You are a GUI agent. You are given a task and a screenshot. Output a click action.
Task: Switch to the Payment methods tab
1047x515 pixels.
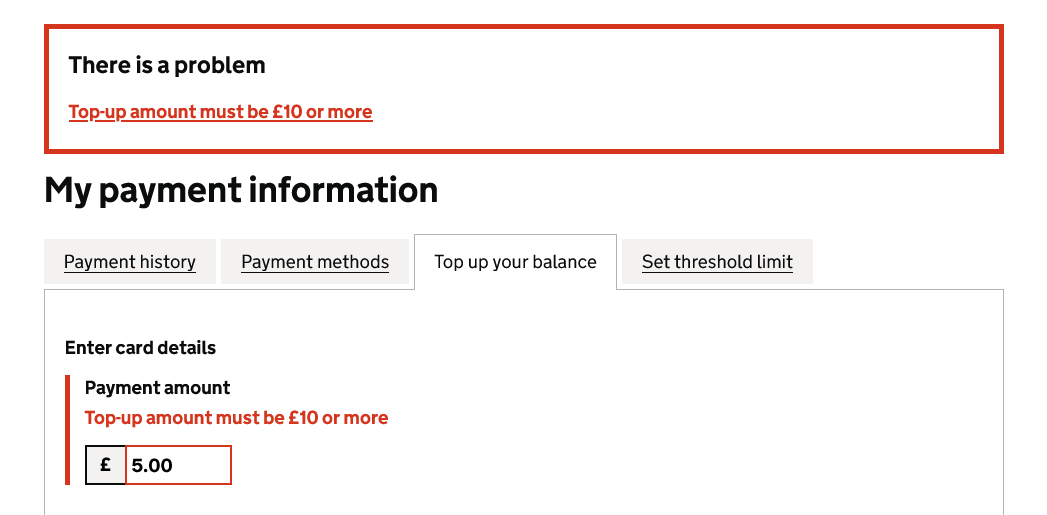[x=315, y=262]
